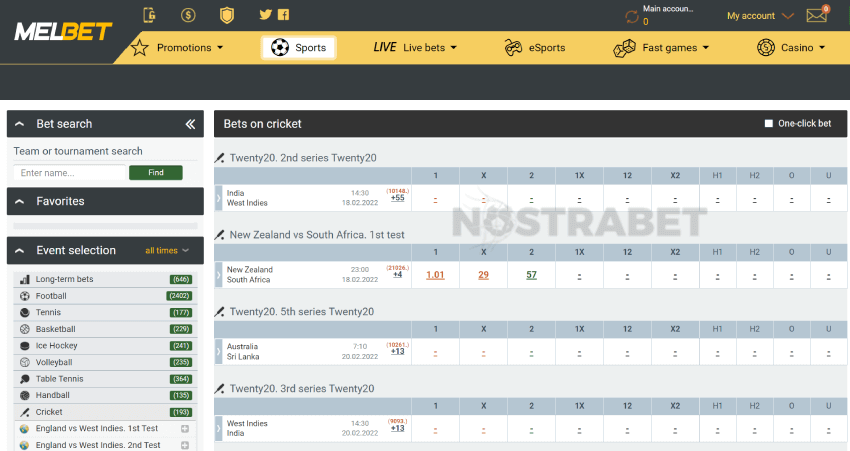Collapse the Favorites panel
Image resolution: width=850 pixels, height=451 pixels.
[x=20, y=202]
